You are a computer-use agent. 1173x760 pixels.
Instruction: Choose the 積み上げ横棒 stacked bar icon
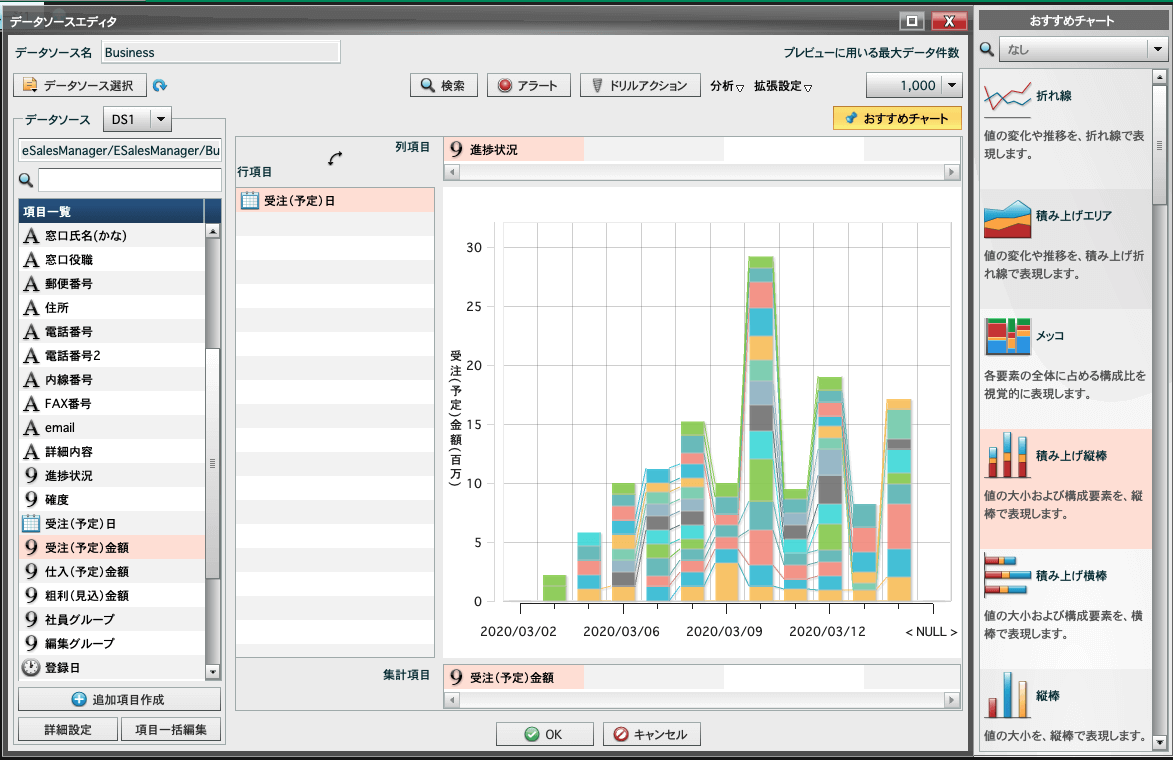[1007, 575]
